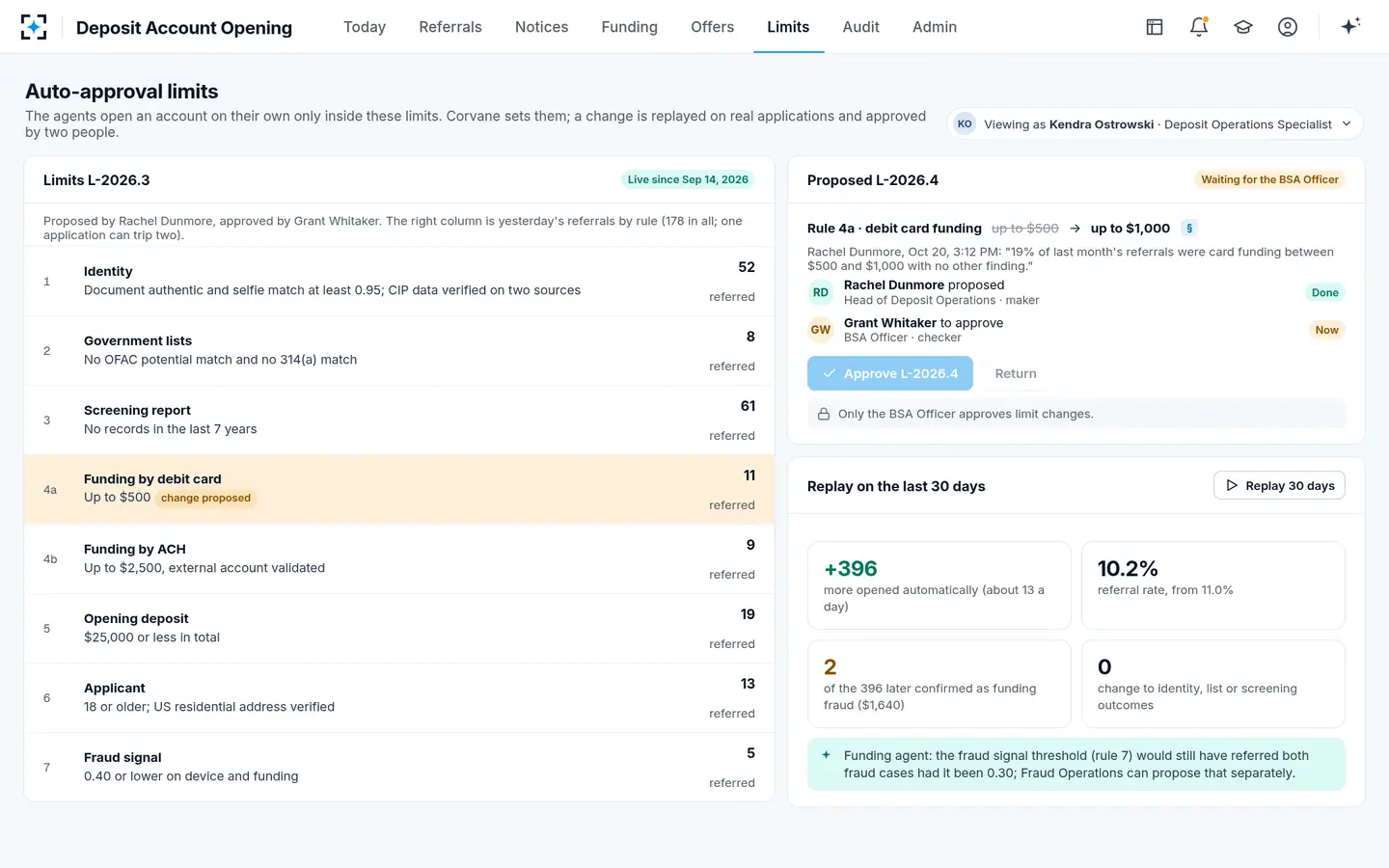
Task: Click the Deposit Account Opening logo icon
Action: (x=34, y=27)
